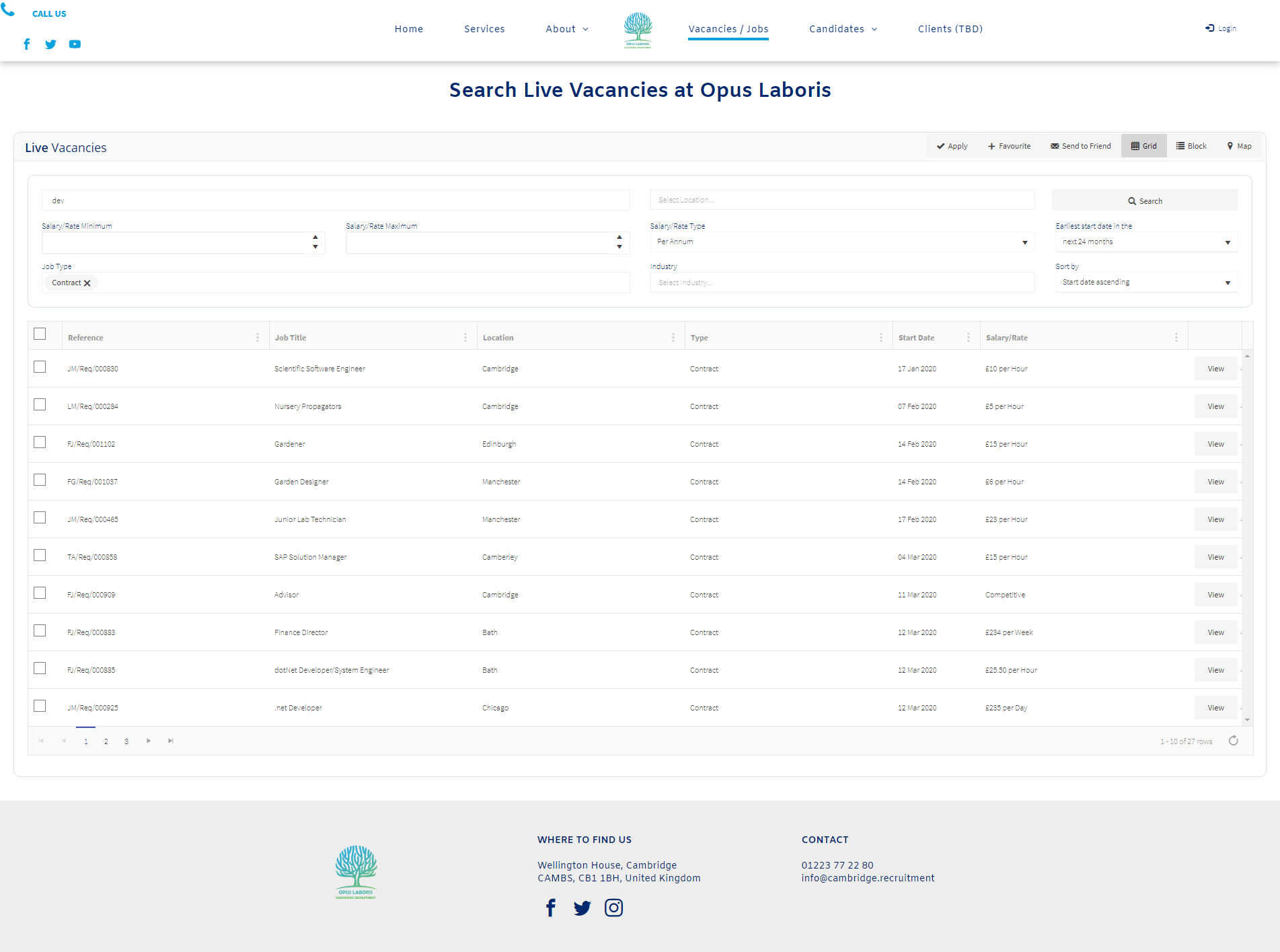Tick the checkbox for Scientific Software Engineer
Image resolution: width=1280 pixels, height=952 pixels.
coord(40,367)
